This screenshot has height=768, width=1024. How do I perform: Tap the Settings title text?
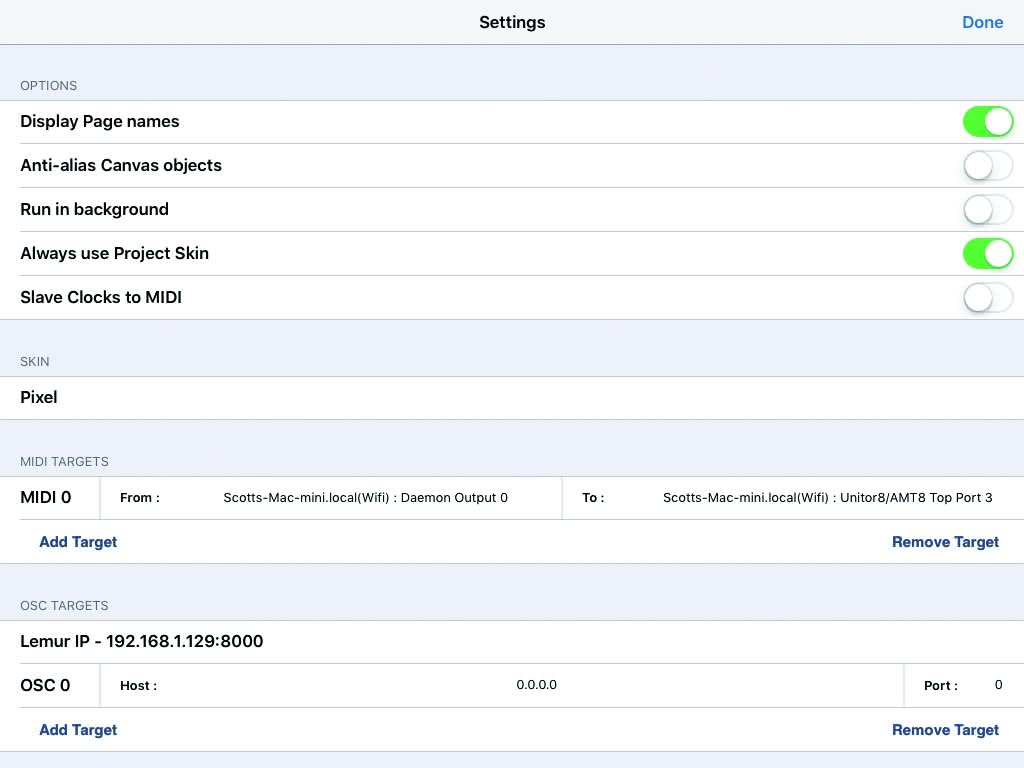[x=512, y=22]
